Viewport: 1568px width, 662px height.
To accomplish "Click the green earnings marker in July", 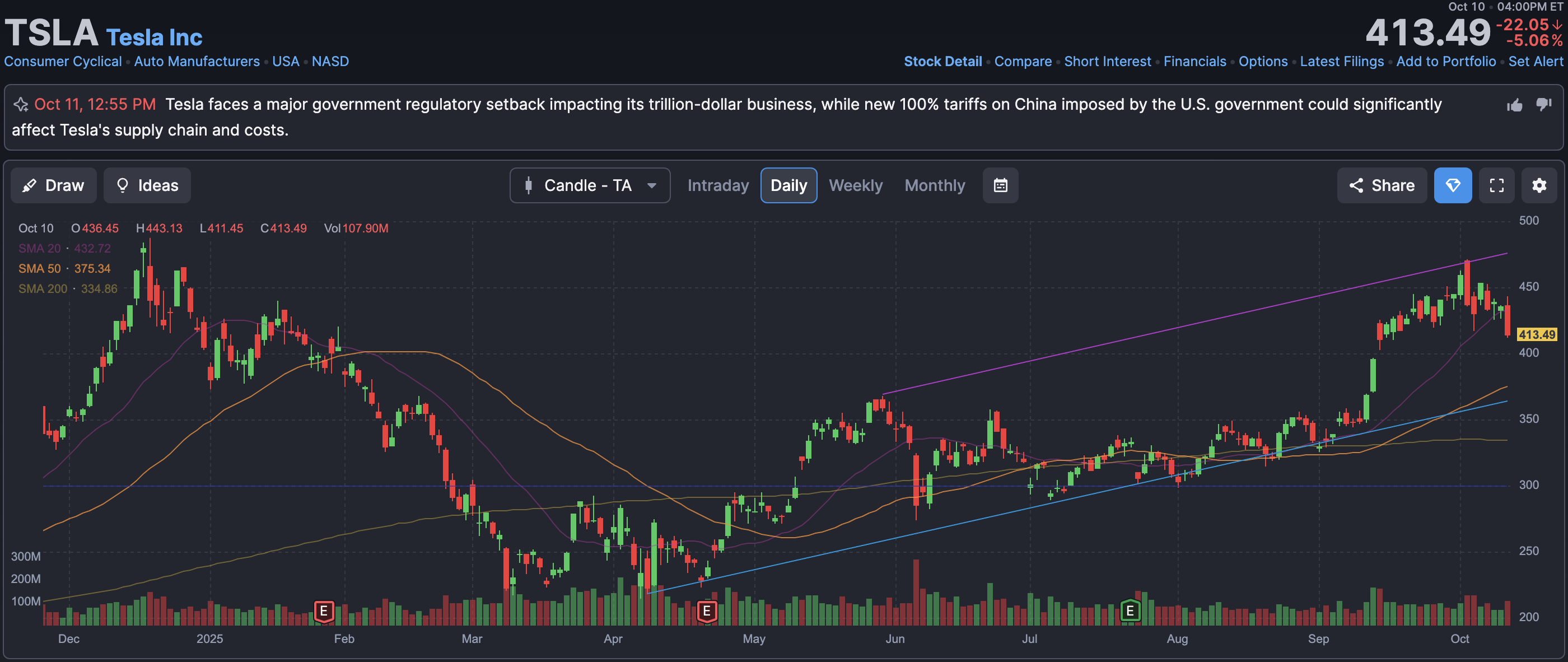I will point(1130,610).
